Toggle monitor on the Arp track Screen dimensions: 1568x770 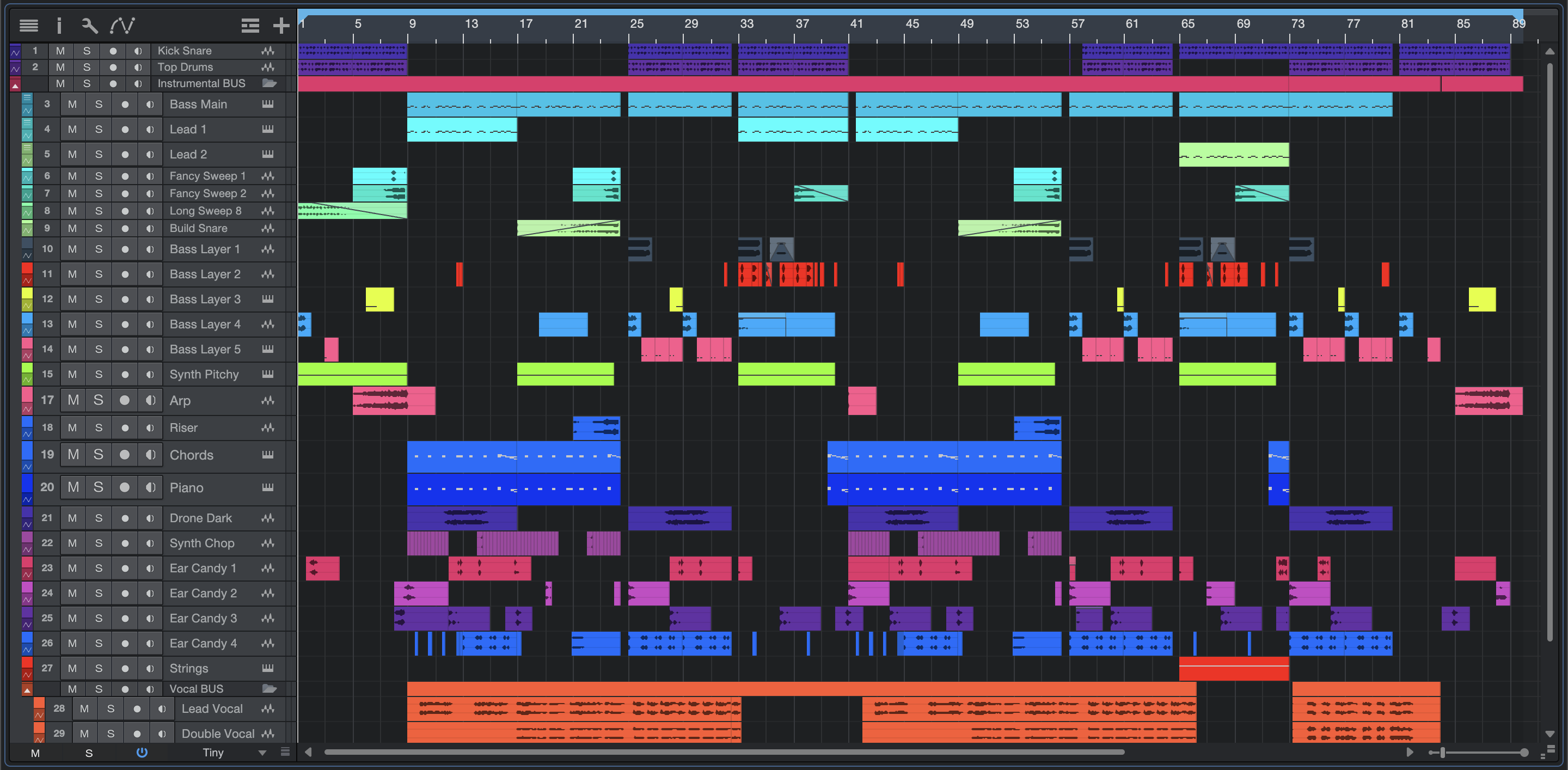[x=150, y=400]
